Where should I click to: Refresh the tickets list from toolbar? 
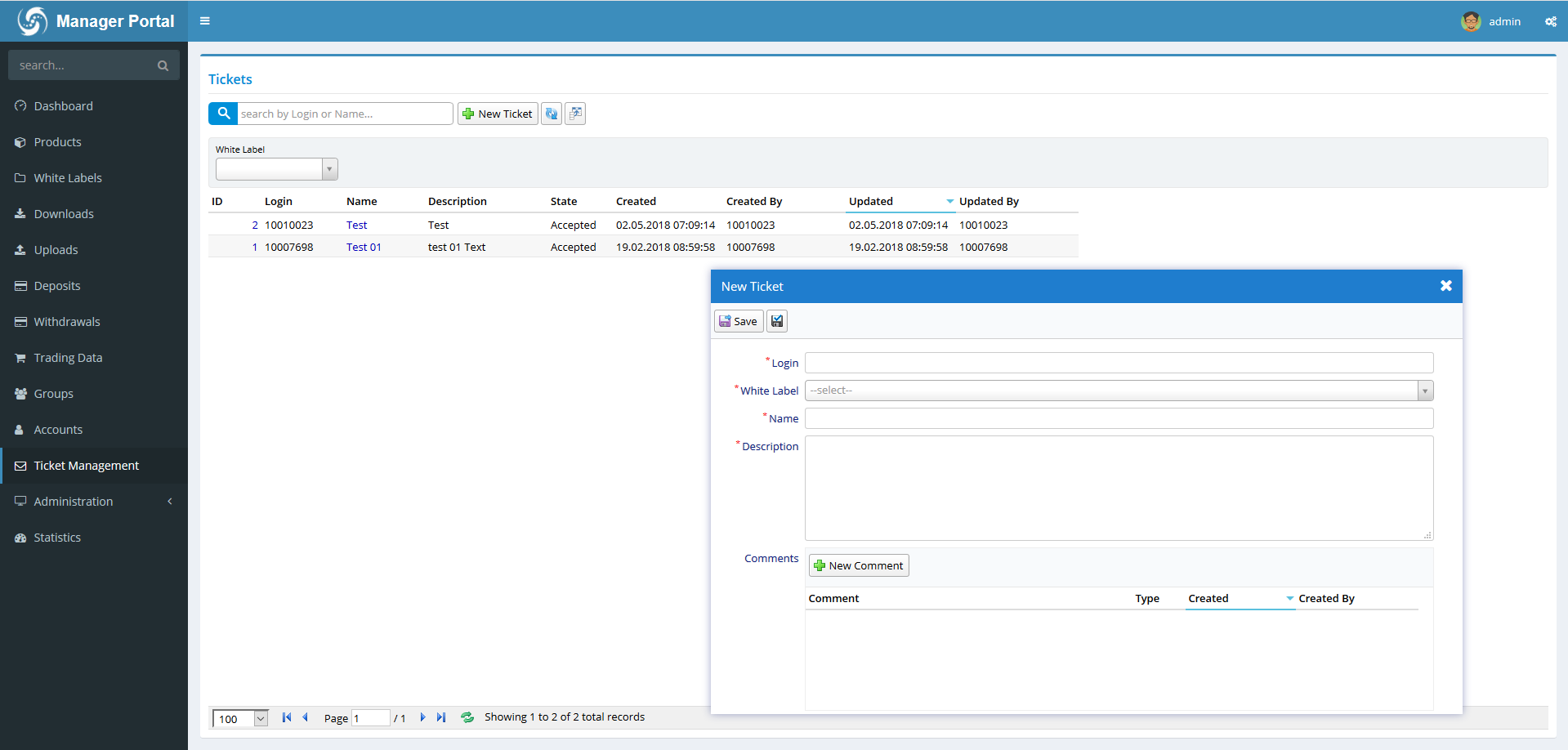pos(552,114)
